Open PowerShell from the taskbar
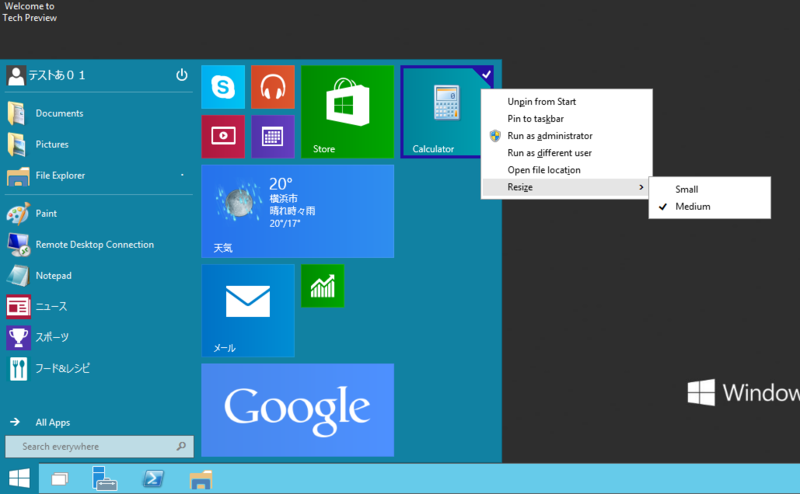This screenshot has height=494, width=800. click(153, 479)
